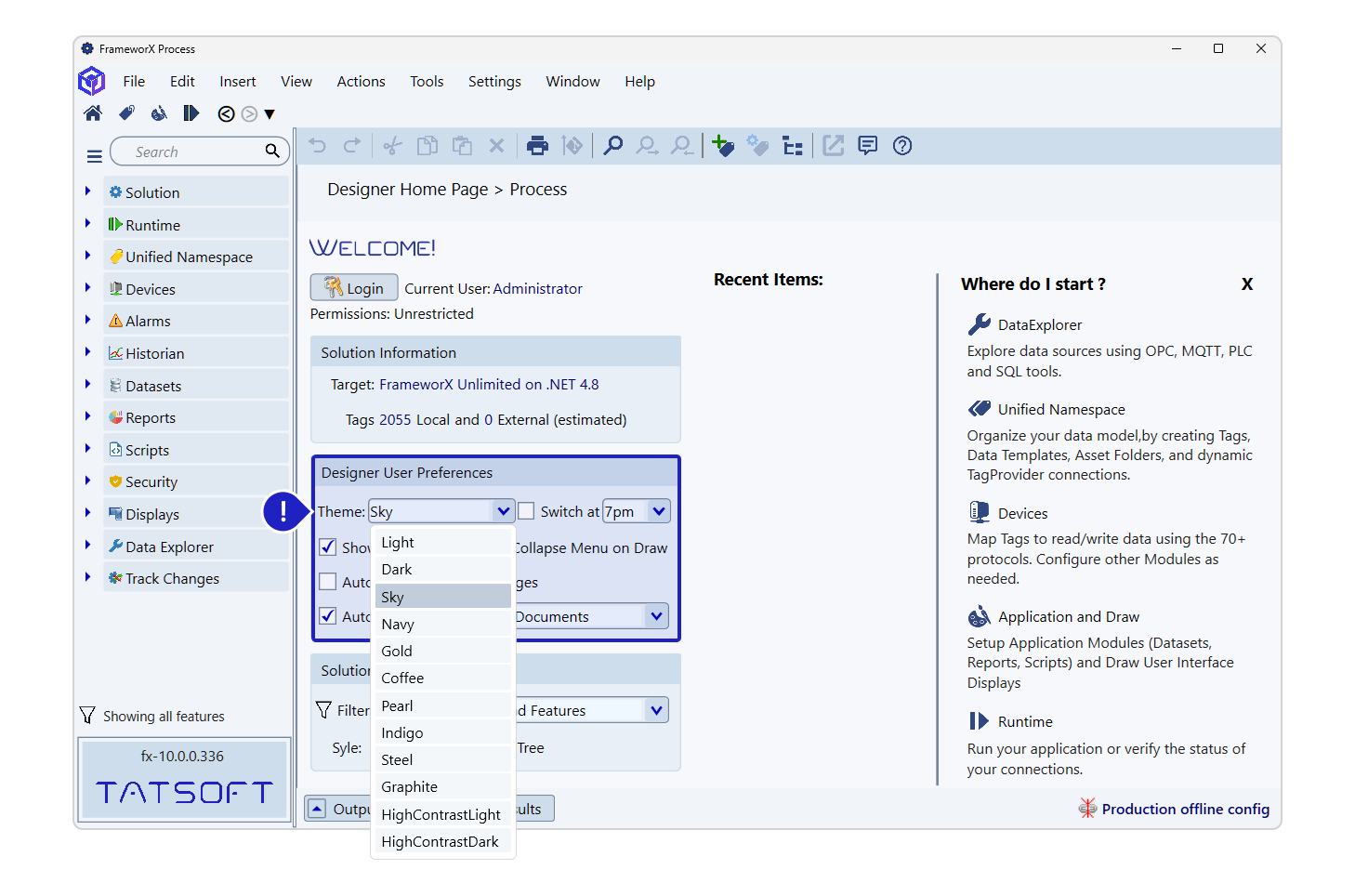Copy with the toolbar copy icon
The width and height of the screenshot is (1355, 896).
pyautogui.click(x=428, y=146)
